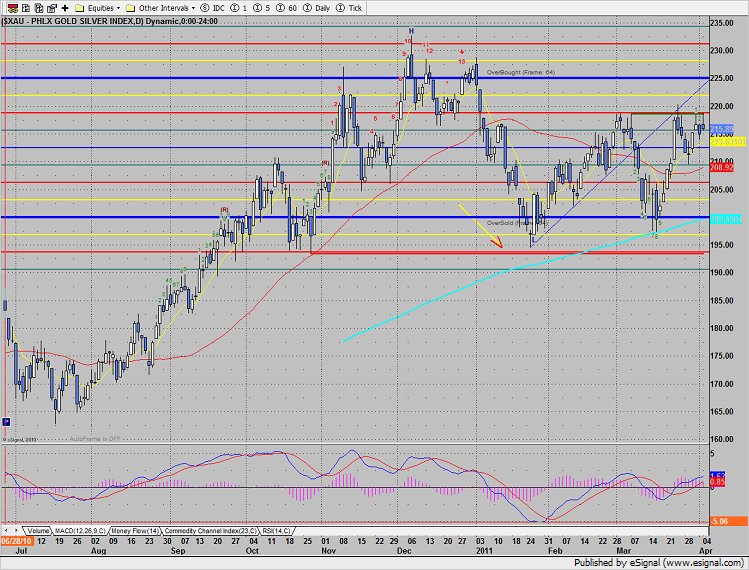
Task: Switch to the Money Flow(14) tab
Action: tap(135, 531)
